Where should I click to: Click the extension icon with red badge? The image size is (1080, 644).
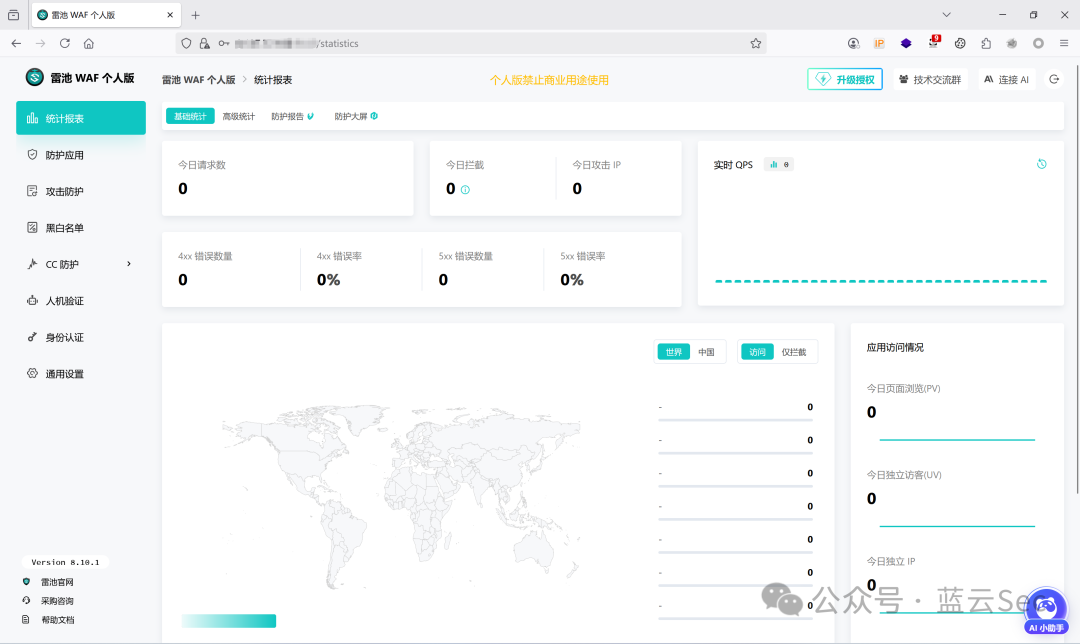click(x=934, y=42)
